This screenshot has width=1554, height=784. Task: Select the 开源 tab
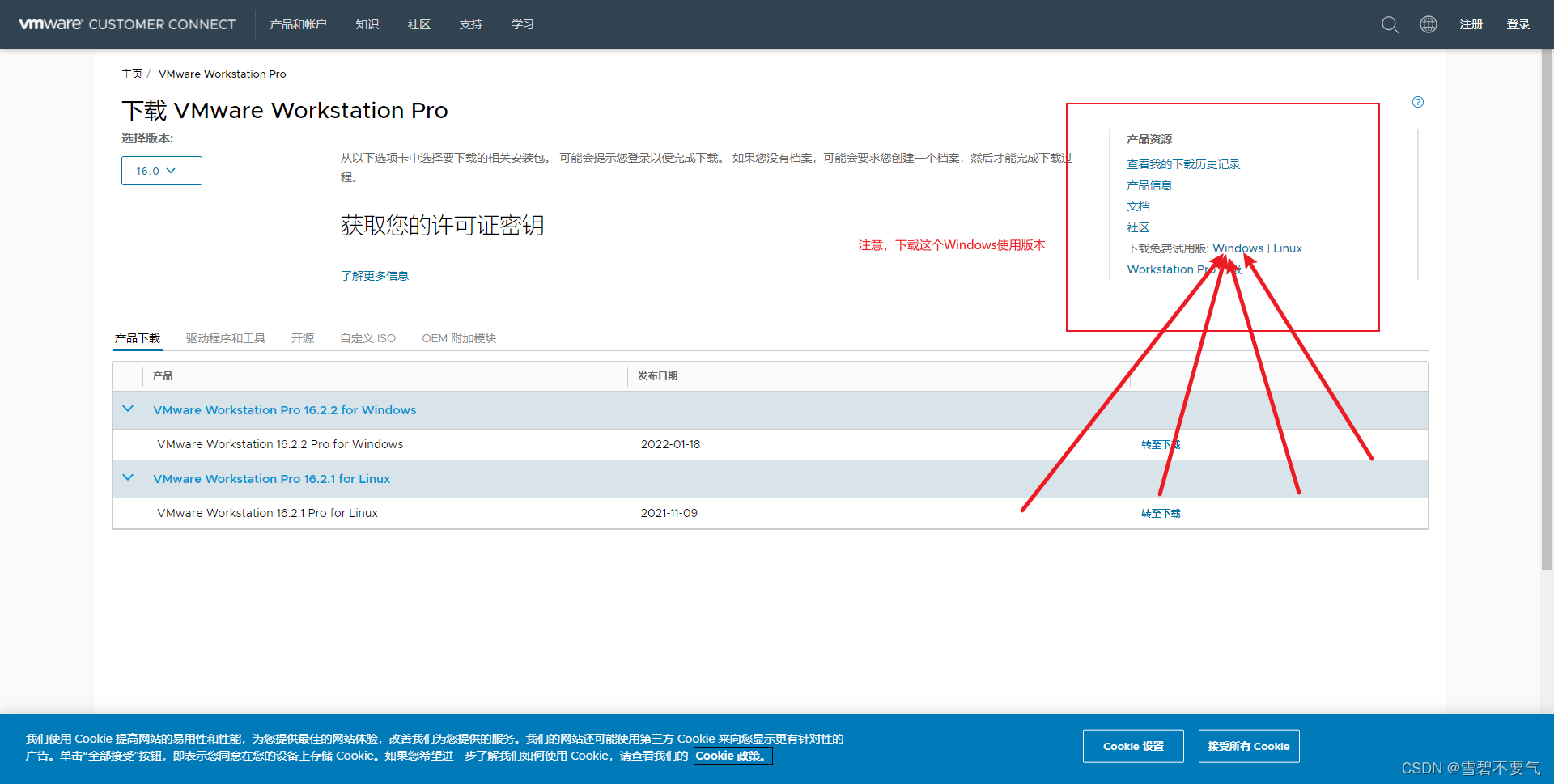point(303,338)
